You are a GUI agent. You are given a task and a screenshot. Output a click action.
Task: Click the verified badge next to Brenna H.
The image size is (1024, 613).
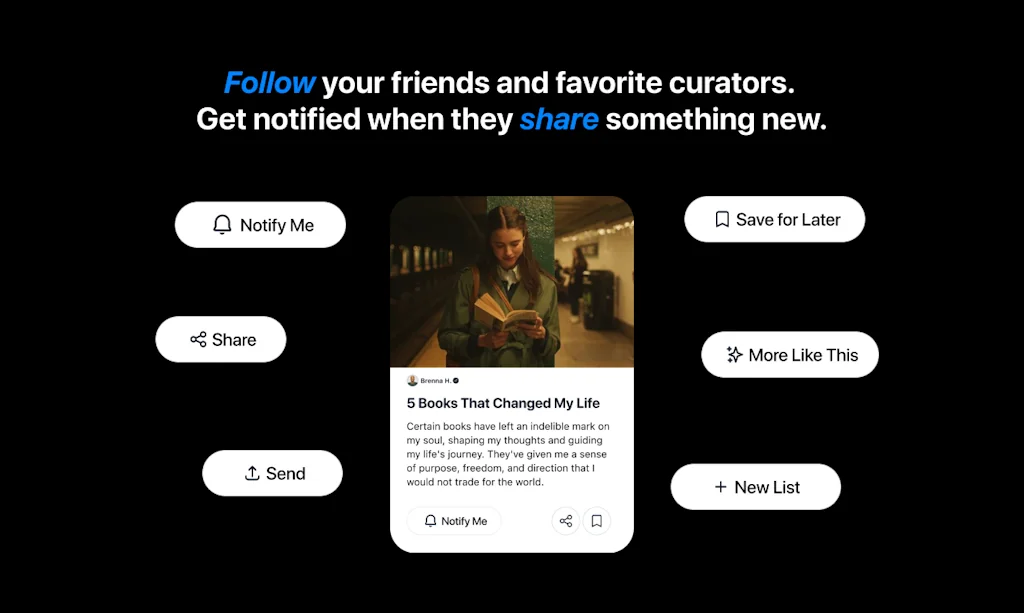pyautogui.click(x=456, y=381)
